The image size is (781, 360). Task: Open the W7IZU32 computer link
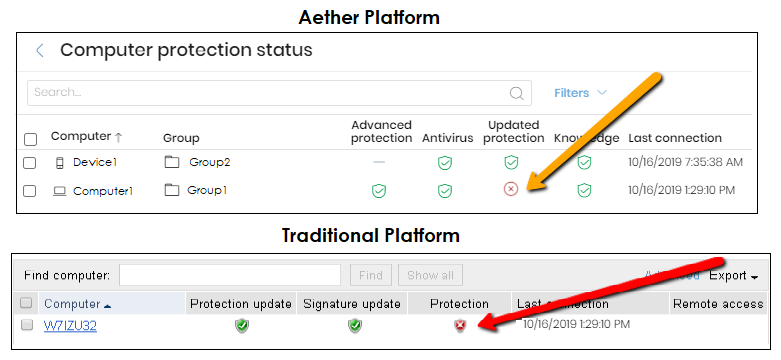[70, 326]
